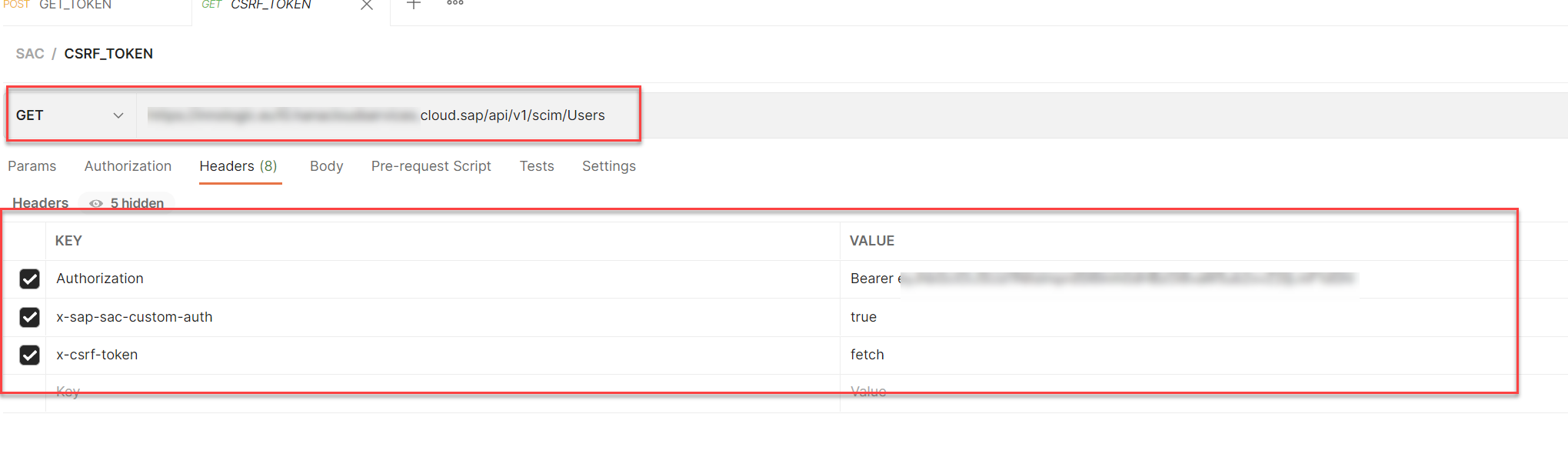Open a new request tab with plus icon
The height and width of the screenshot is (464, 1568).
tap(414, 5)
